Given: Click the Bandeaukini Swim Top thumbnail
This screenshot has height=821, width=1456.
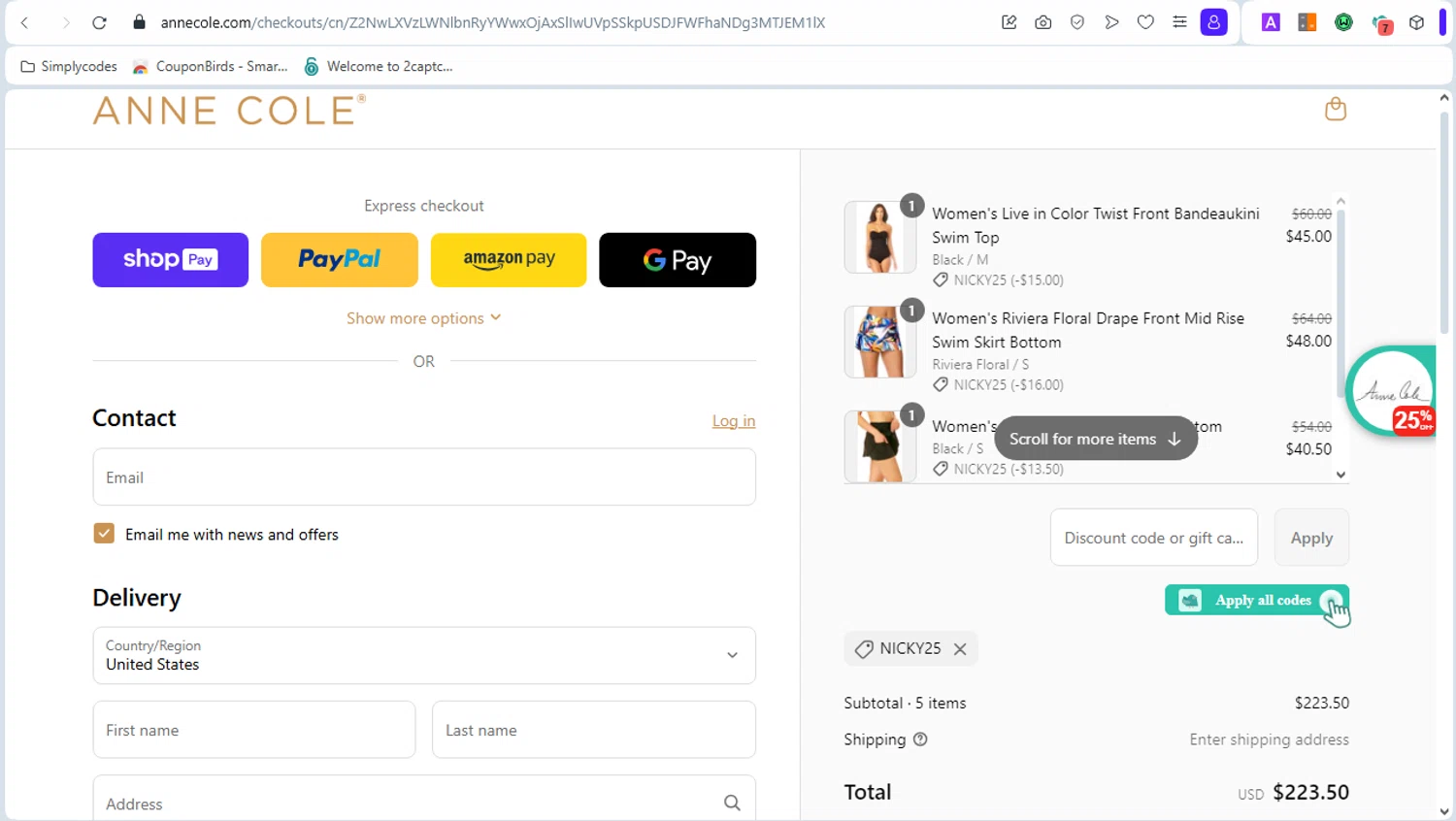Looking at the screenshot, I should [x=879, y=237].
